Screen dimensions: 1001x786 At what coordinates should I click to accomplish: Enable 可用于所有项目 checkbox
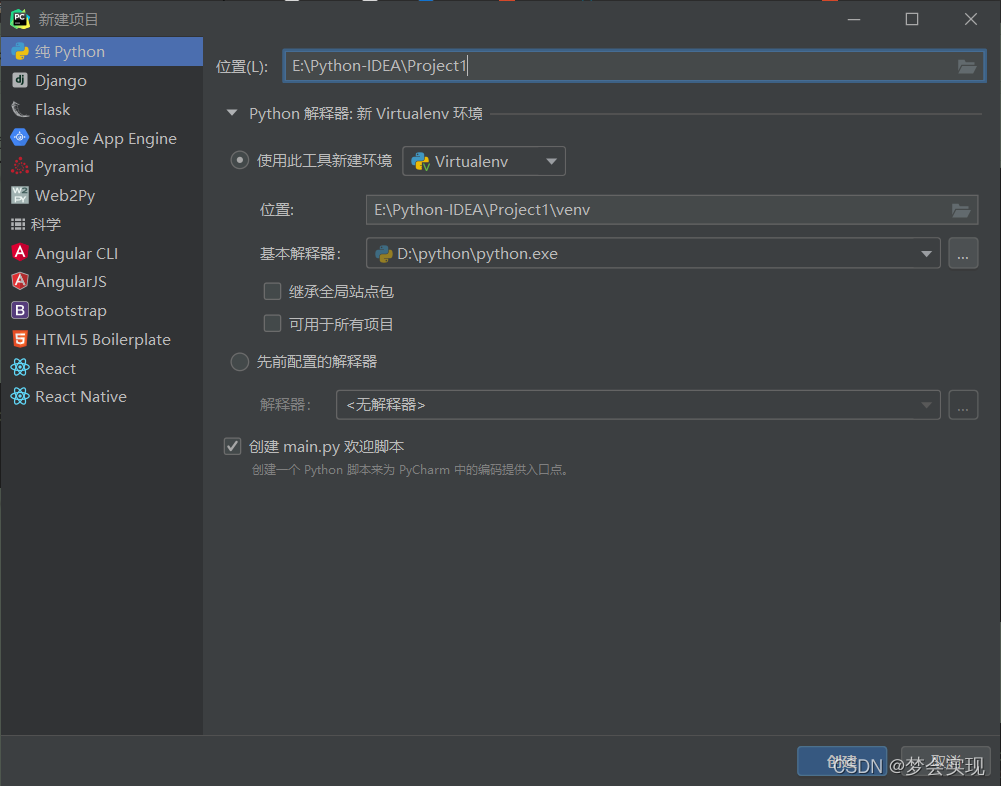tap(273, 324)
